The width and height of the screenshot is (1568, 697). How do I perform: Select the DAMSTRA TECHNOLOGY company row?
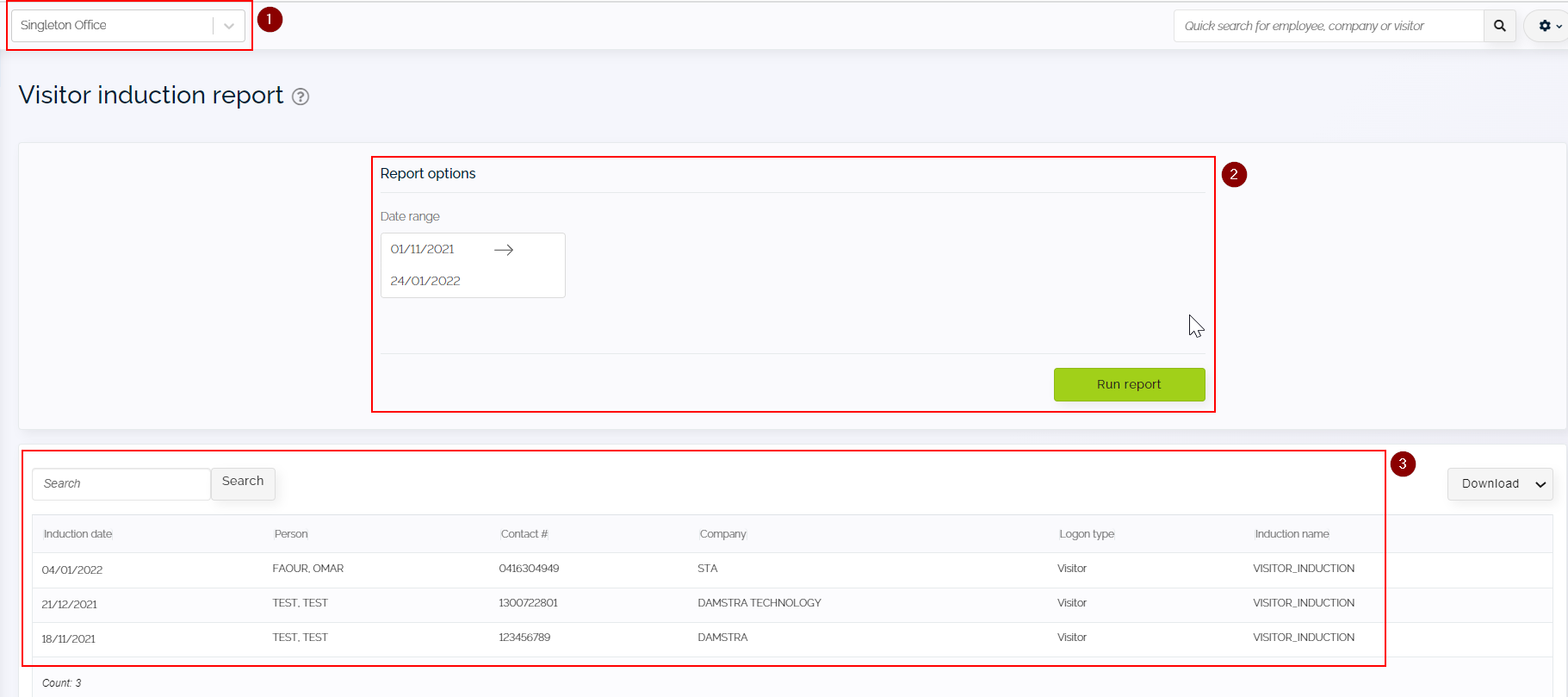759,603
